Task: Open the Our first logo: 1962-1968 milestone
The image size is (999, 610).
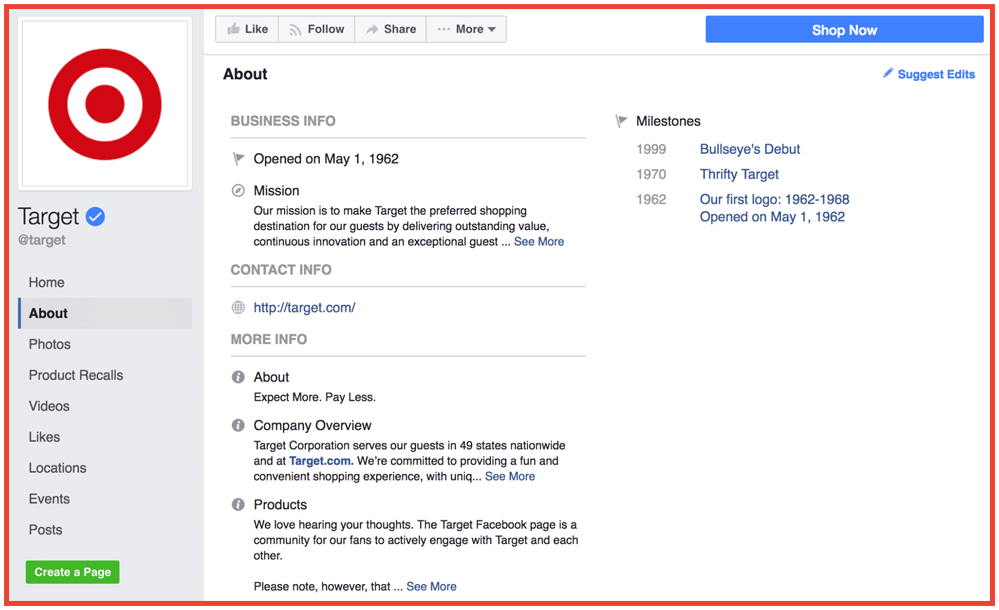Action: 775,200
